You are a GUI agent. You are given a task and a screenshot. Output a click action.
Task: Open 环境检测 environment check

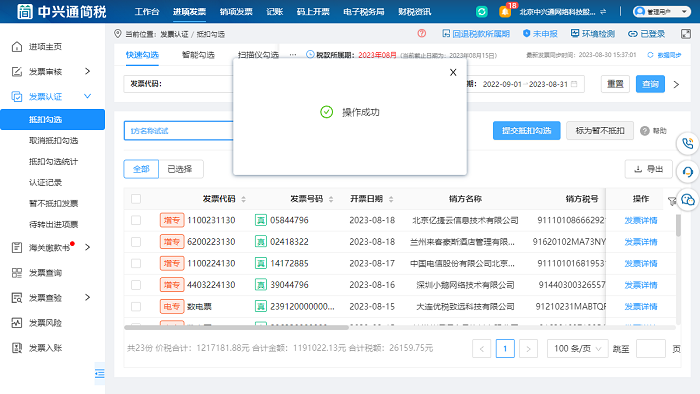pyautogui.click(x=593, y=33)
